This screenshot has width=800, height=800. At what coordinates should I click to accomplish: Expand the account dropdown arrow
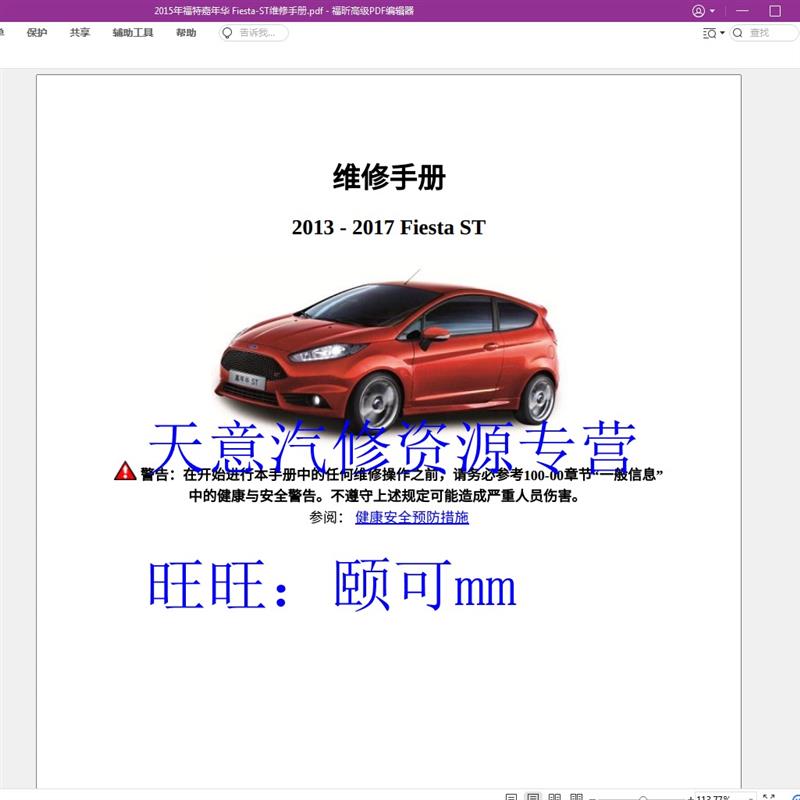[x=712, y=11]
